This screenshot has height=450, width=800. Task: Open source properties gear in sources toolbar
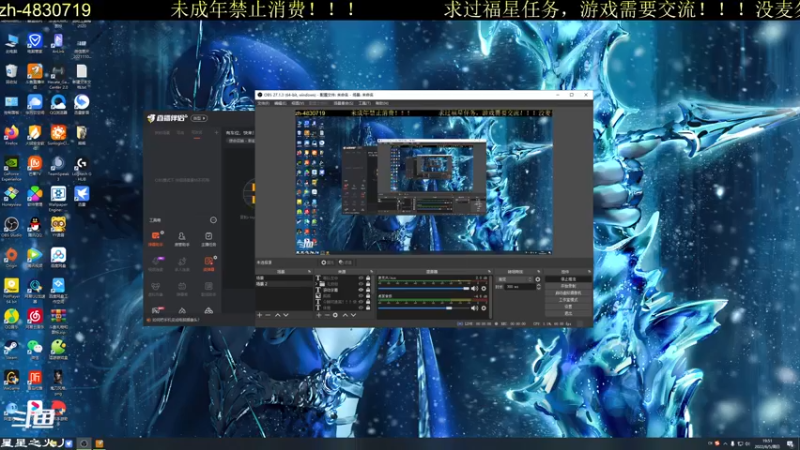[x=335, y=315]
